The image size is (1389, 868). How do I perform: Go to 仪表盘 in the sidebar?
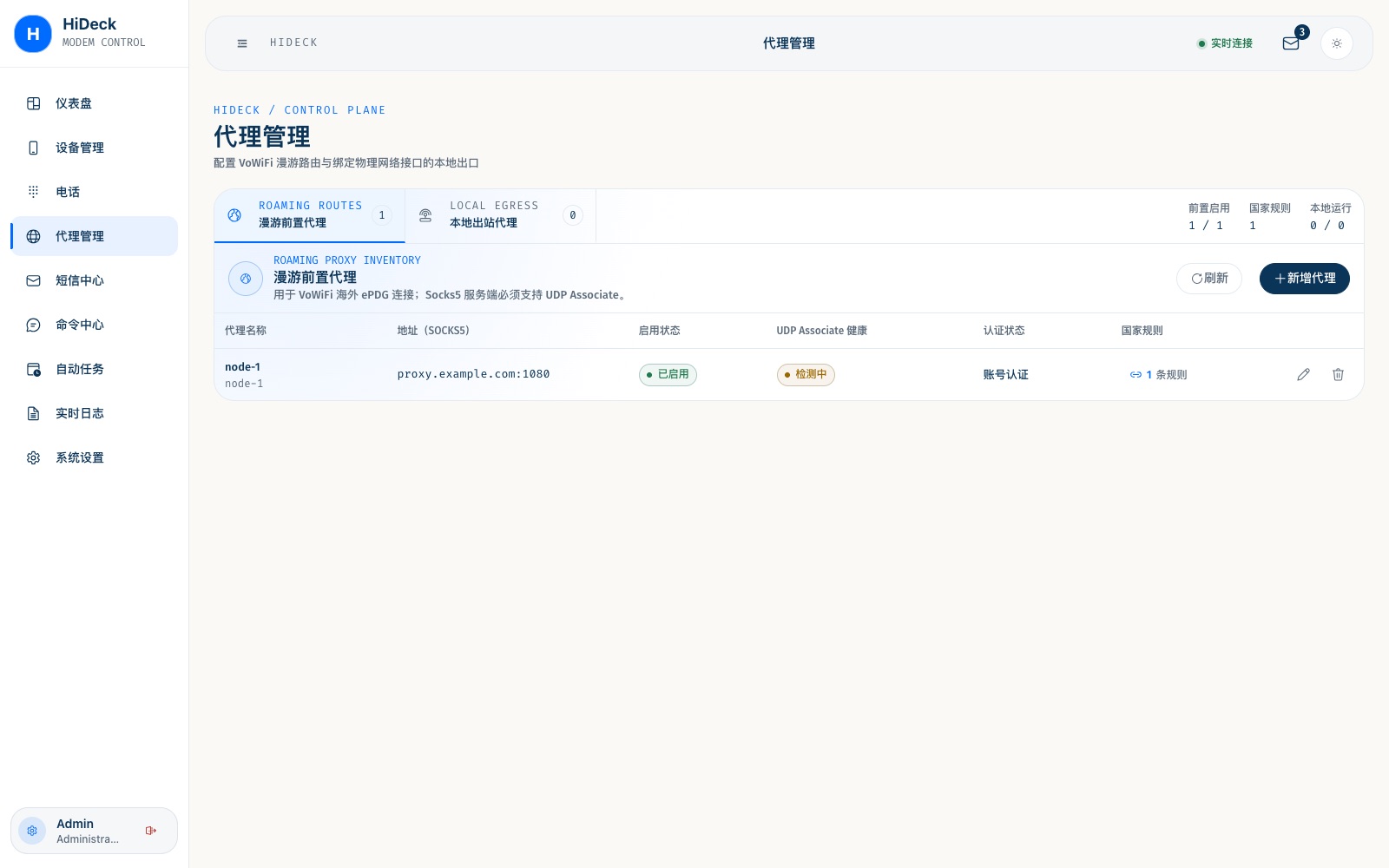94,103
